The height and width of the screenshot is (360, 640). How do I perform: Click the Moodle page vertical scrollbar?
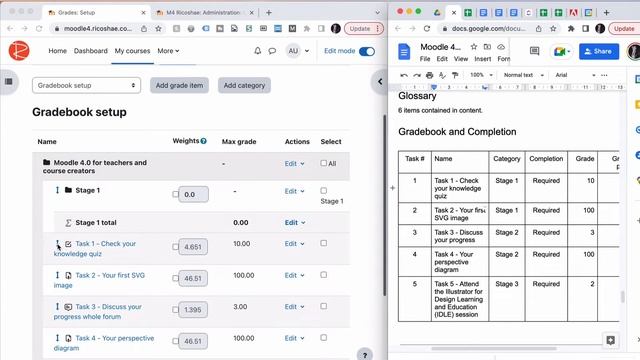(x=384, y=205)
